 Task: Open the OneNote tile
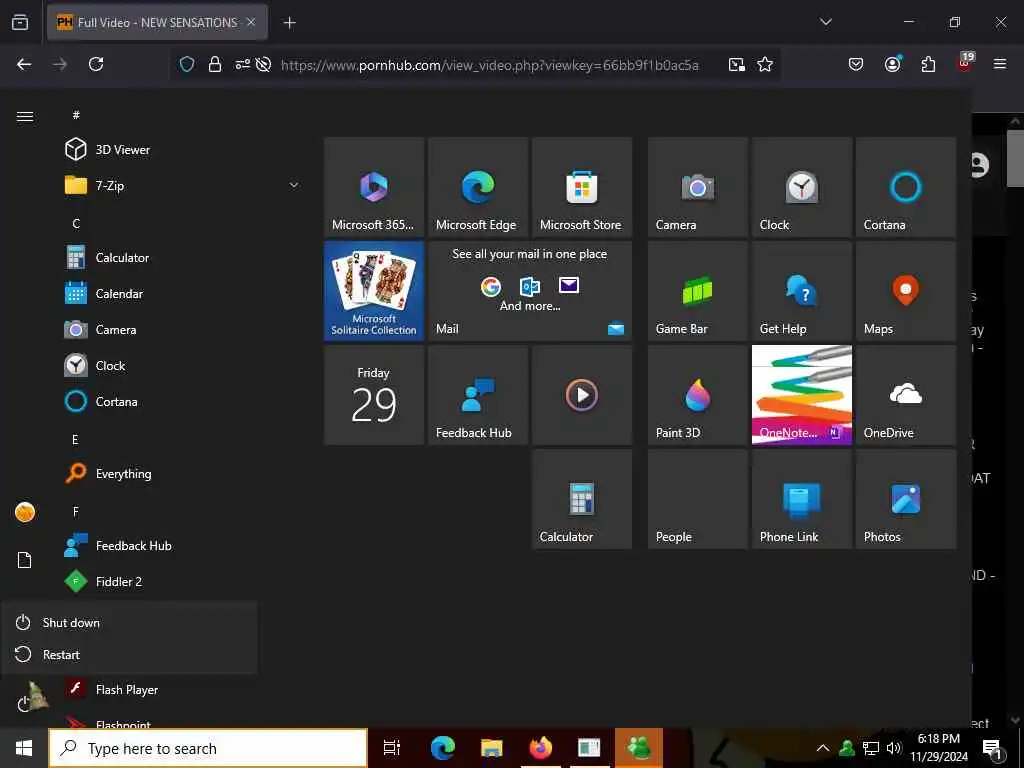click(x=801, y=395)
